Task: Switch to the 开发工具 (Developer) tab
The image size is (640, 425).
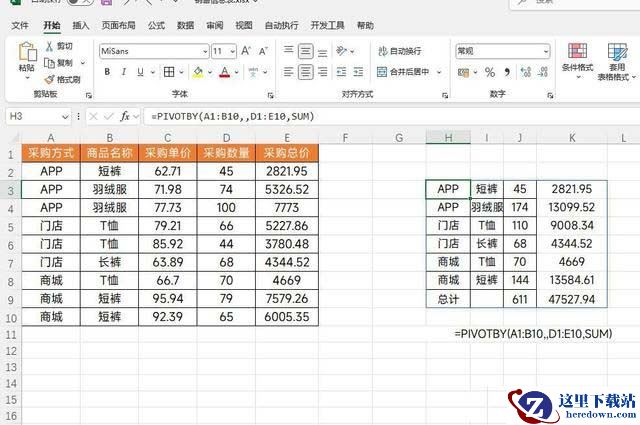Action: pyautogui.click(x=327, y=26)
